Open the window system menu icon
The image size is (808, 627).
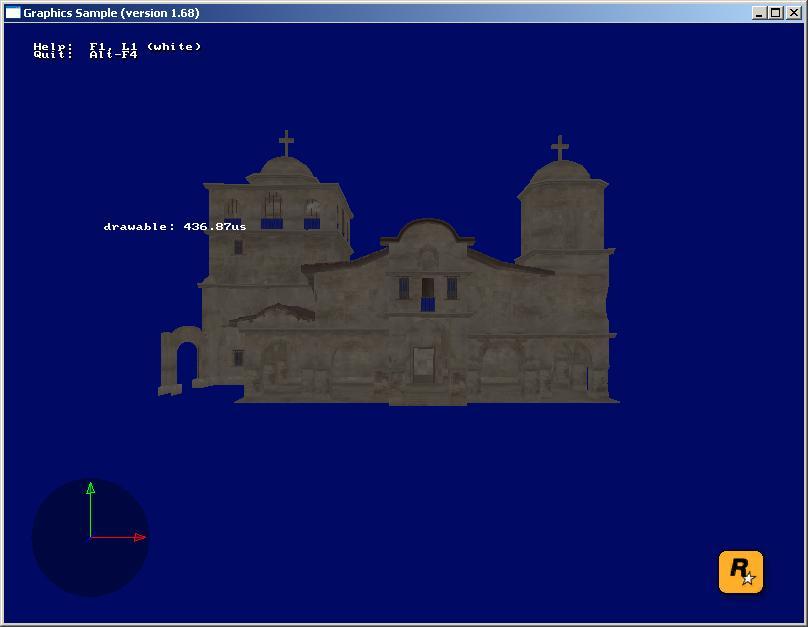coord(12,12)
